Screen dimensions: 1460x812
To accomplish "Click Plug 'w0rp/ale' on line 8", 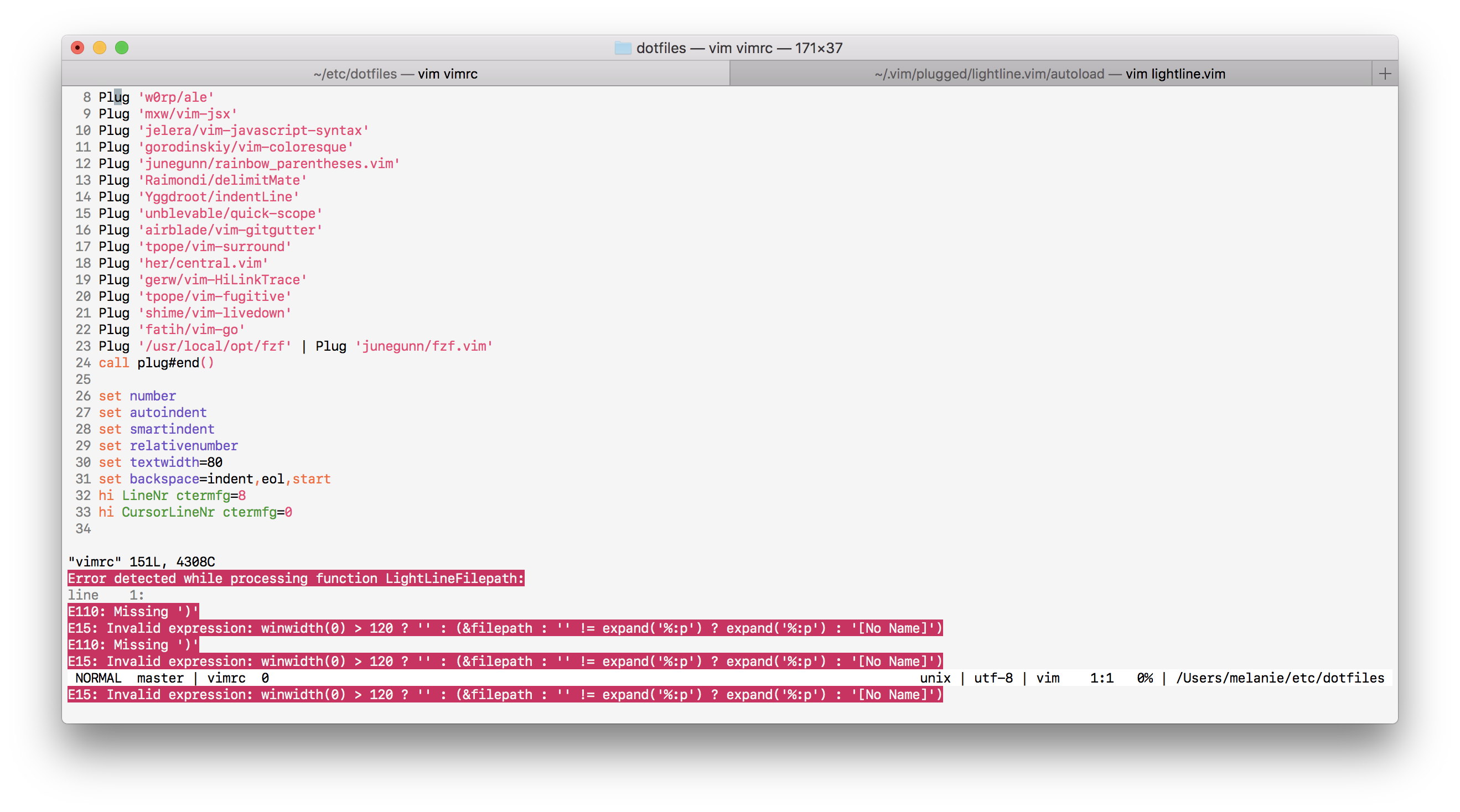I will point(156,97).
